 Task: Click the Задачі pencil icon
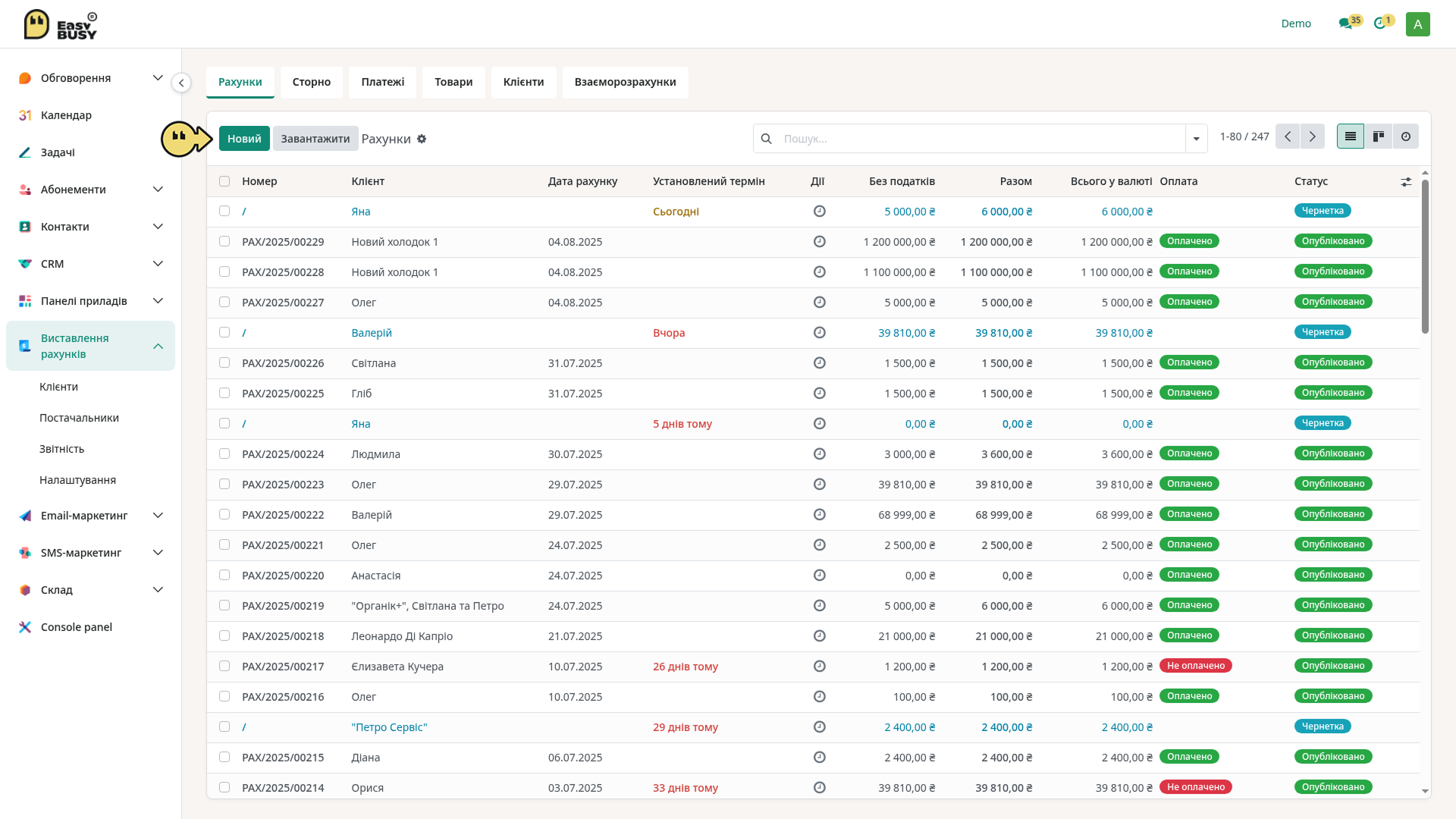pyautogui.click(x=25, y=152)
